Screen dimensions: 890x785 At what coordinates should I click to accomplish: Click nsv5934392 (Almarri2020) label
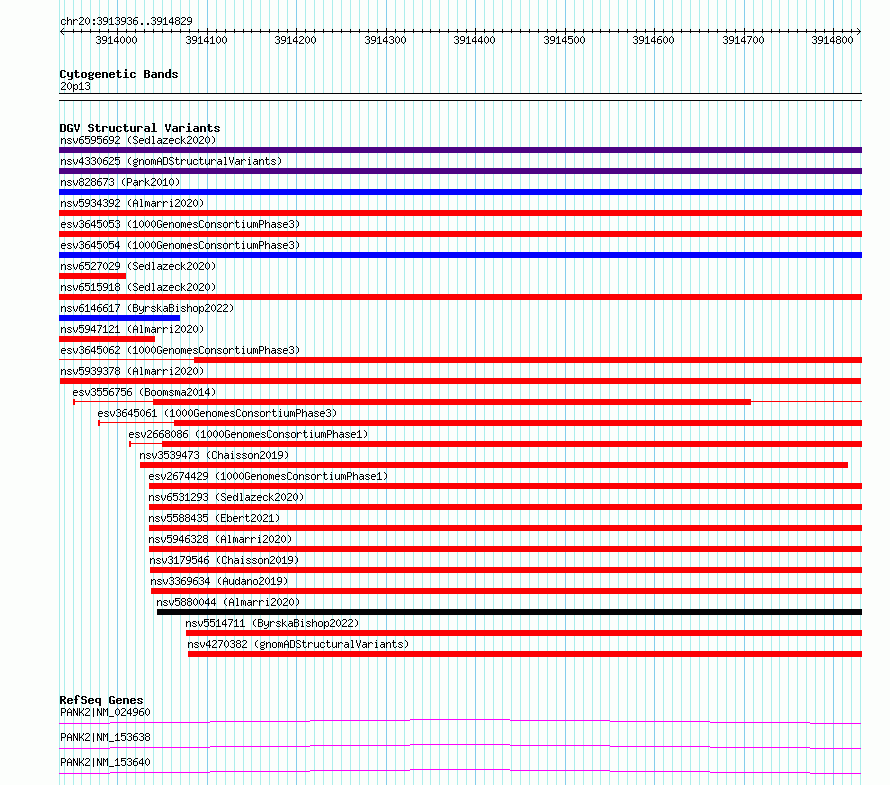pyautogui.click(x=132, y=203)
